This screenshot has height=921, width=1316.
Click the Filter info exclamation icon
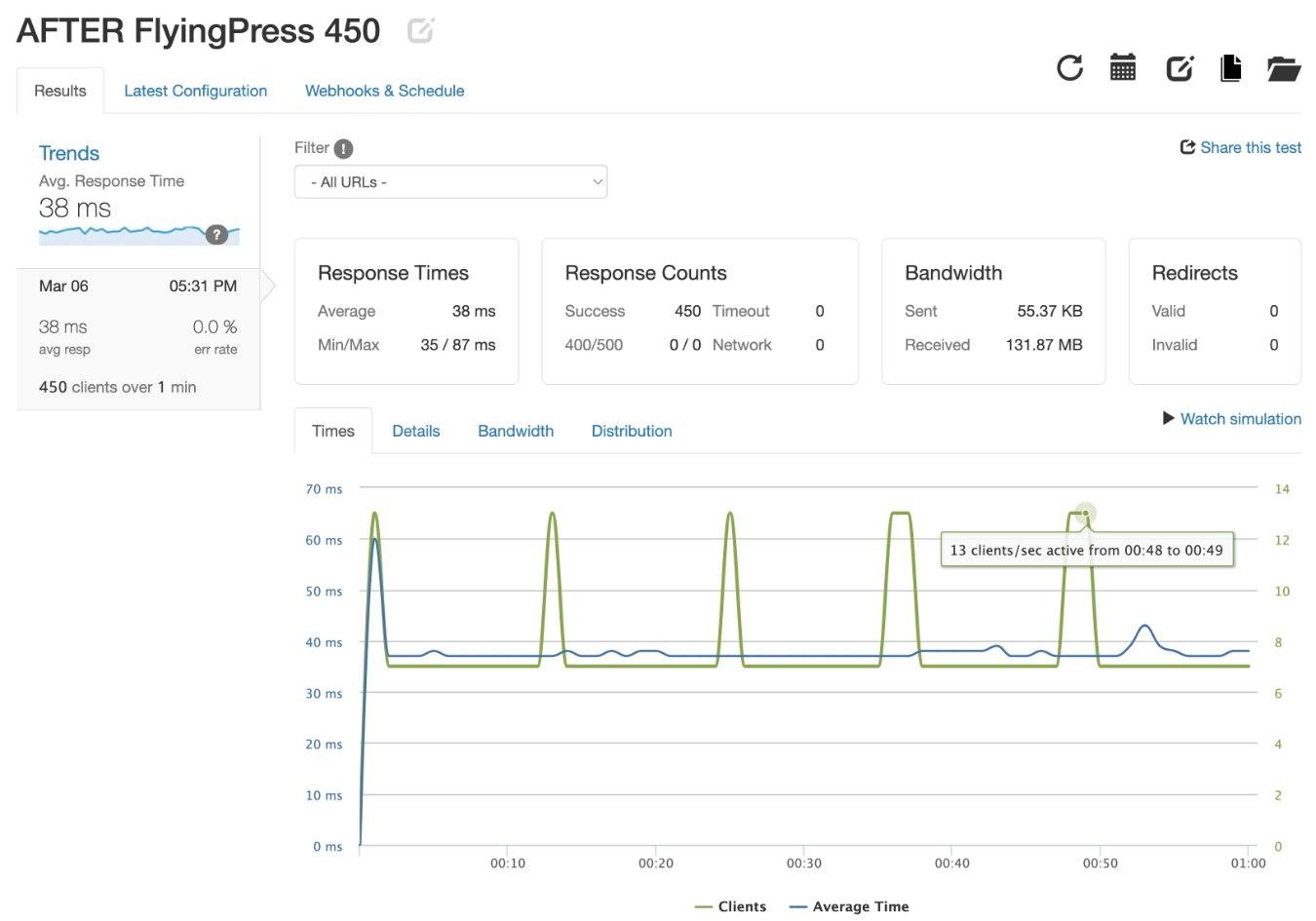click(343, 148)
